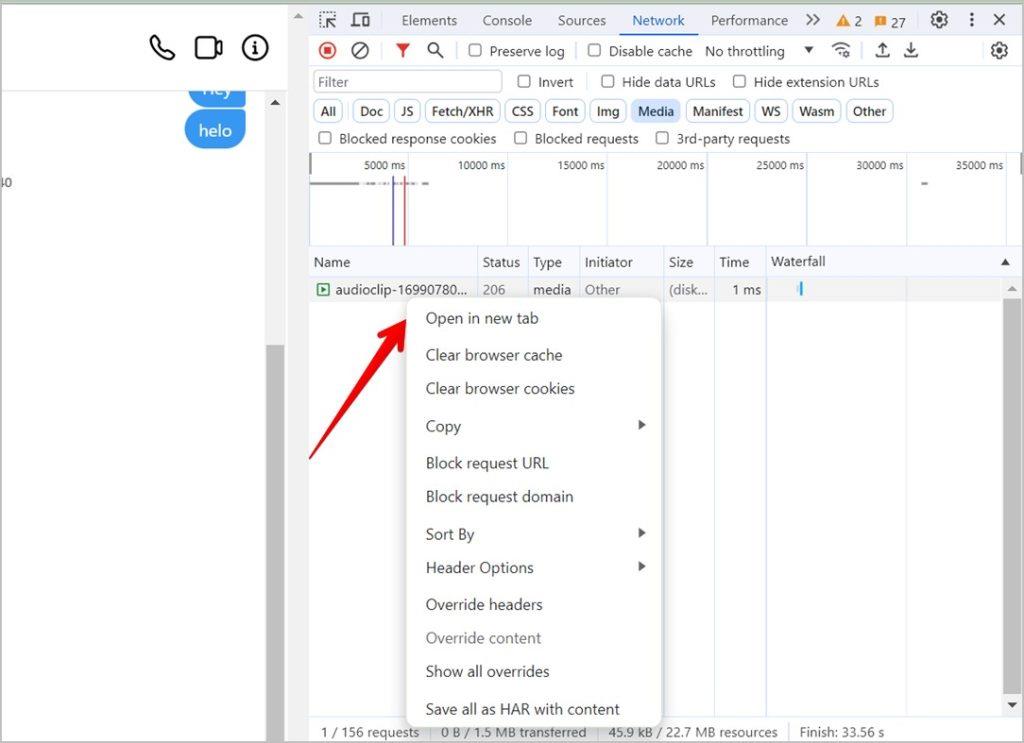Toggle the red filter funnel icon

403,50
